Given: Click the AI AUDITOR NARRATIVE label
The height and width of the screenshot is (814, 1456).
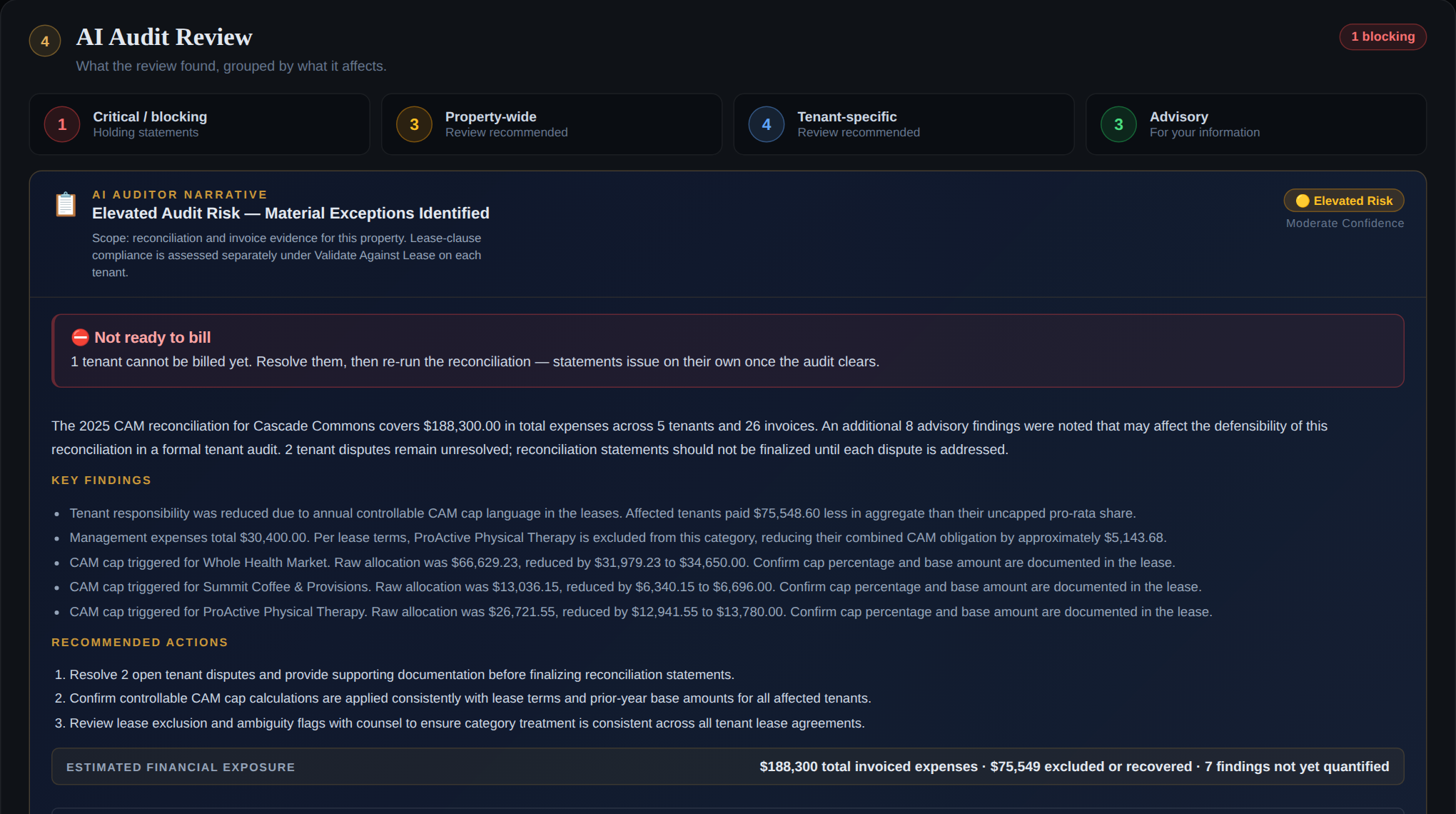Looking at the screenshot, I should [x=180, y=195].
